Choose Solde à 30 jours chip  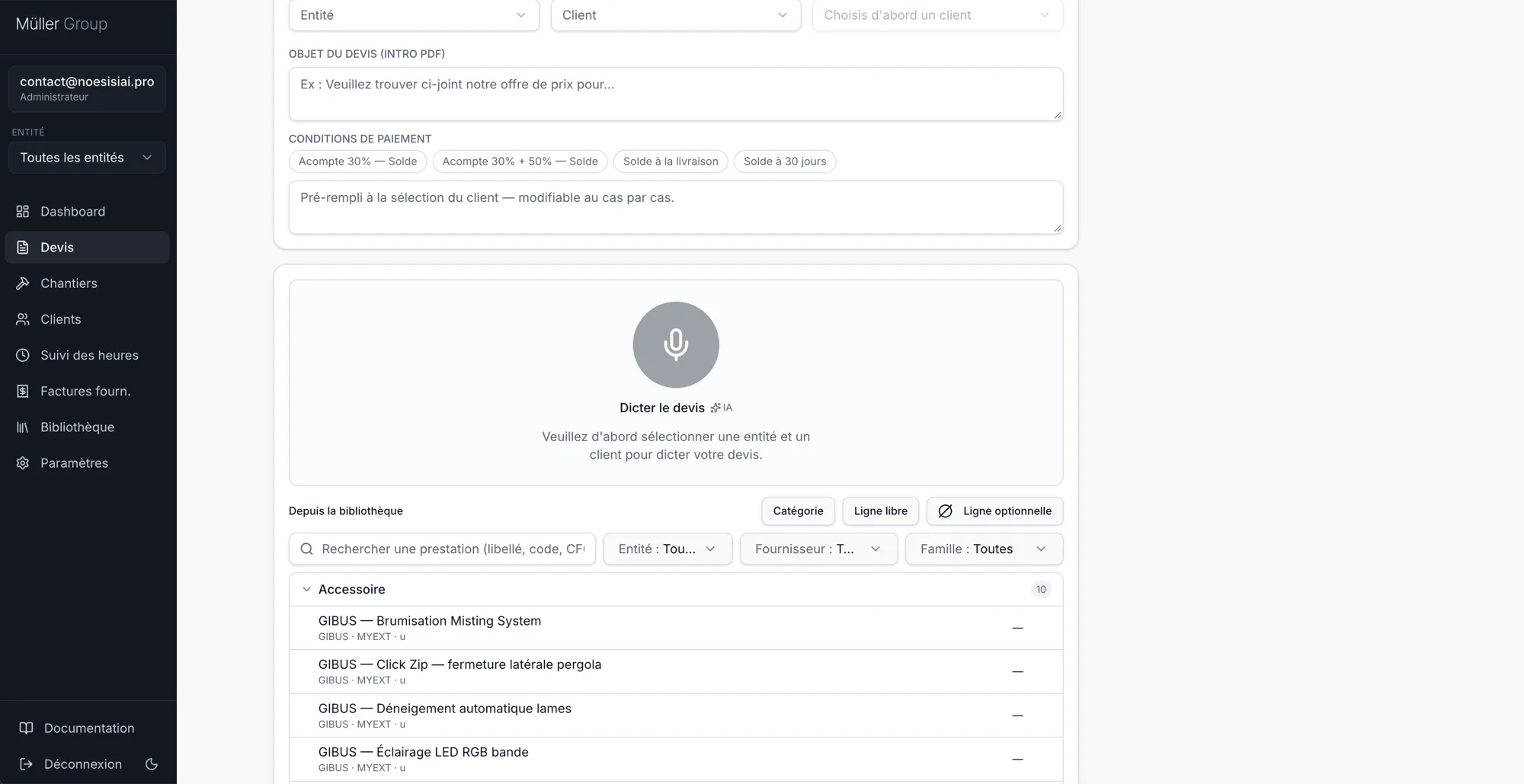785,162
